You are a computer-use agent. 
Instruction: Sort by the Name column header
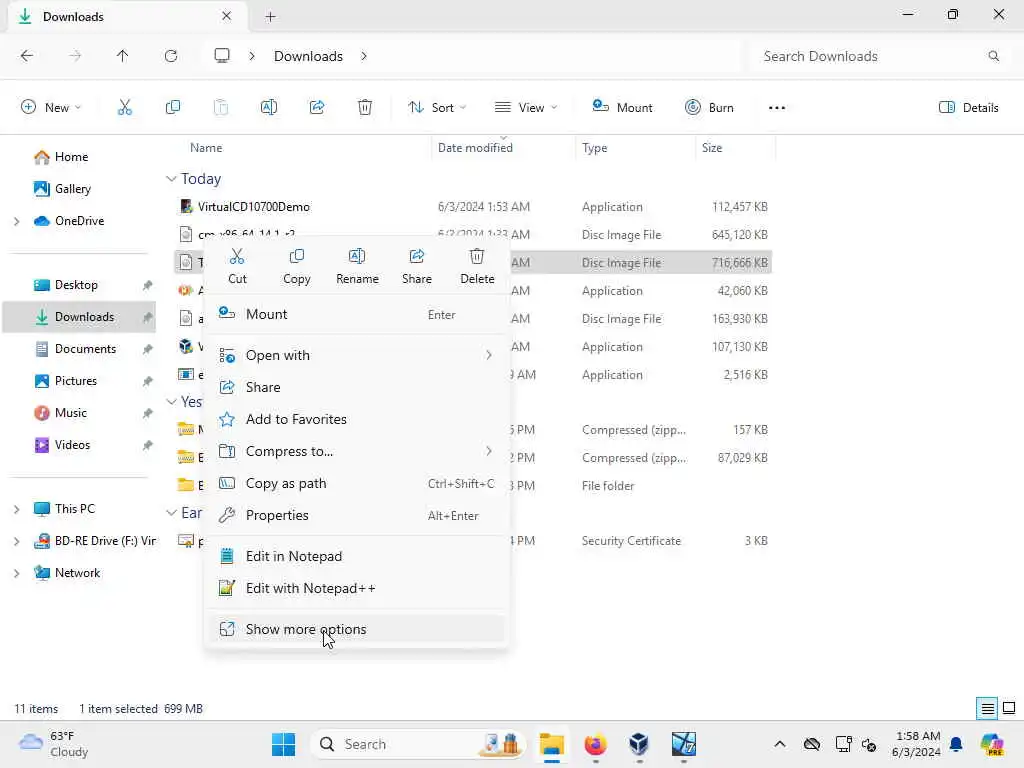206,148
